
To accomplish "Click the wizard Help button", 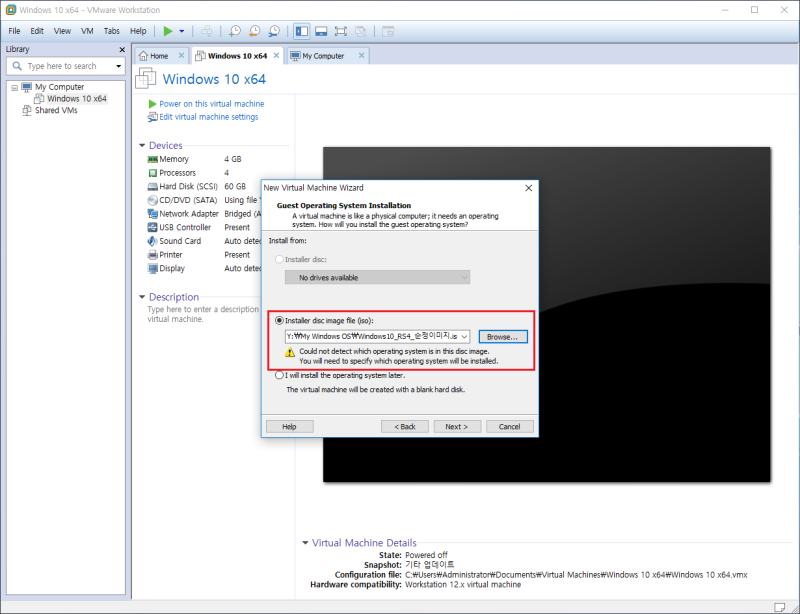I will pos(289,427).
